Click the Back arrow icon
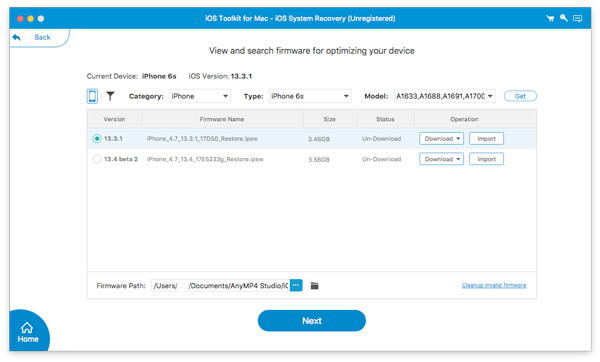 [x=16, y=37]
